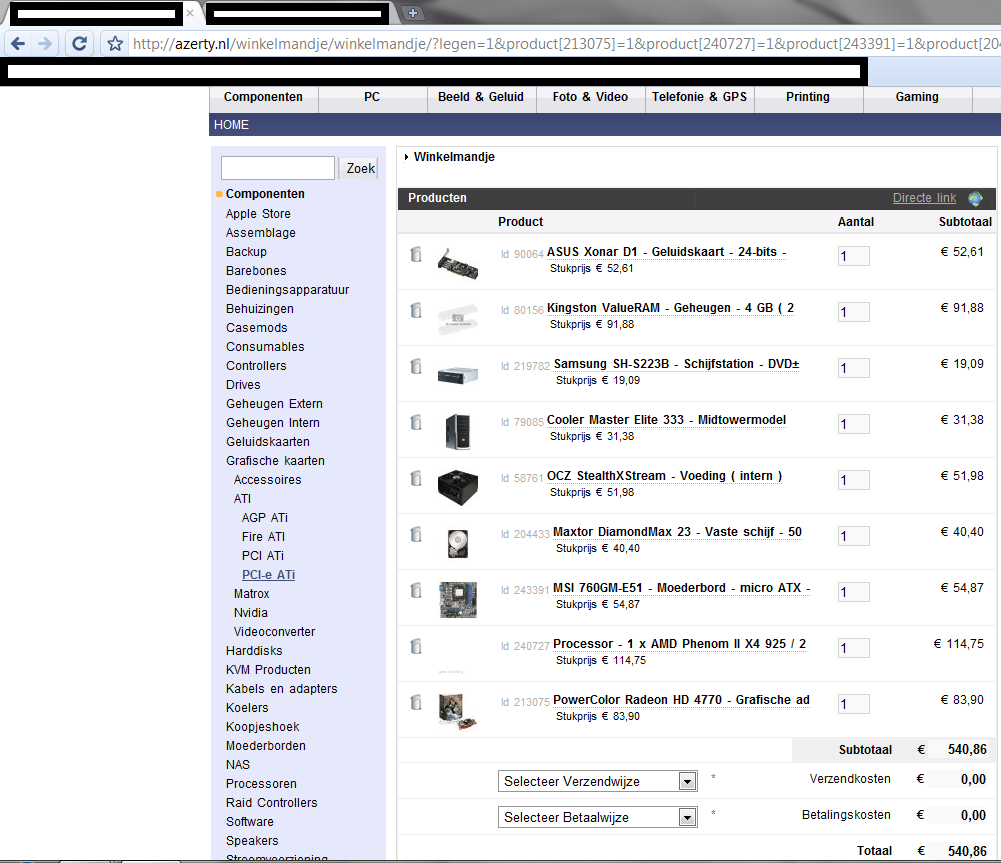1001x863 pixels.
Task: Close the first browser tab
Action: click(190, 13)
